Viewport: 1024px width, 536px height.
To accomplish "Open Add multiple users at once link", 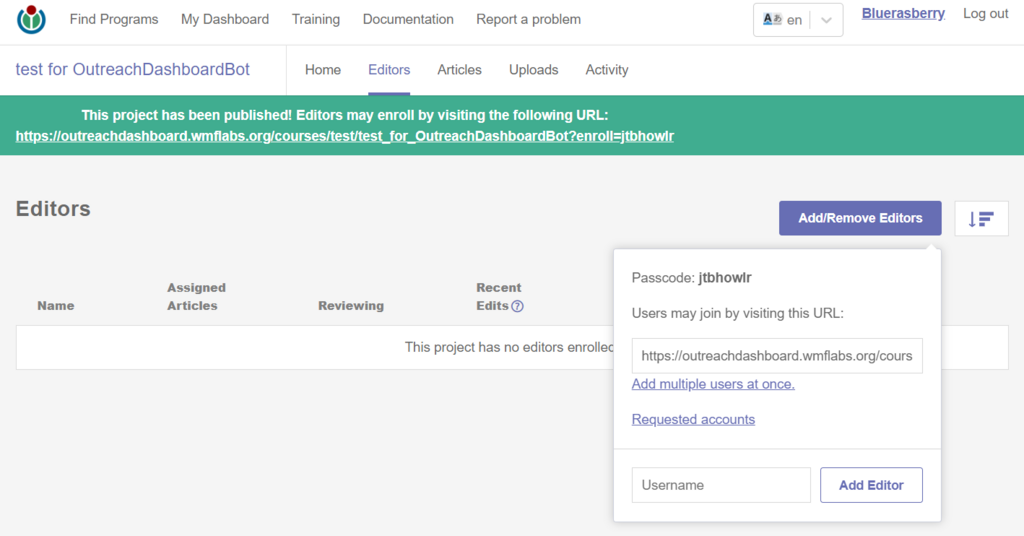I will 713,384.
